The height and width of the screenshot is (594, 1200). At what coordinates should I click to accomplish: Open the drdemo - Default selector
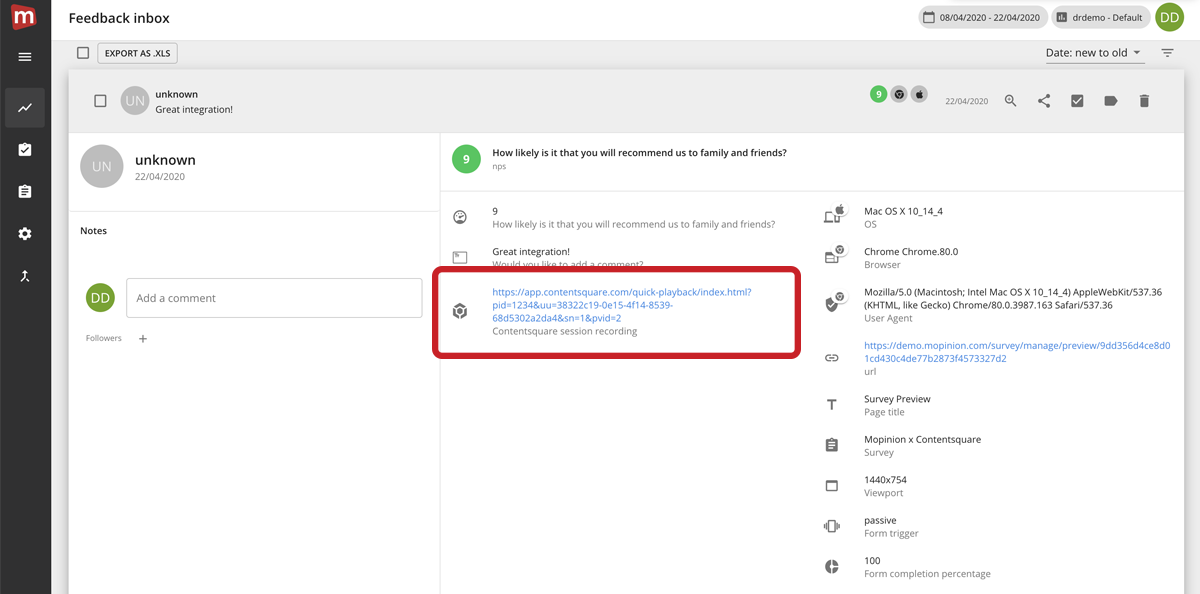1100,18
